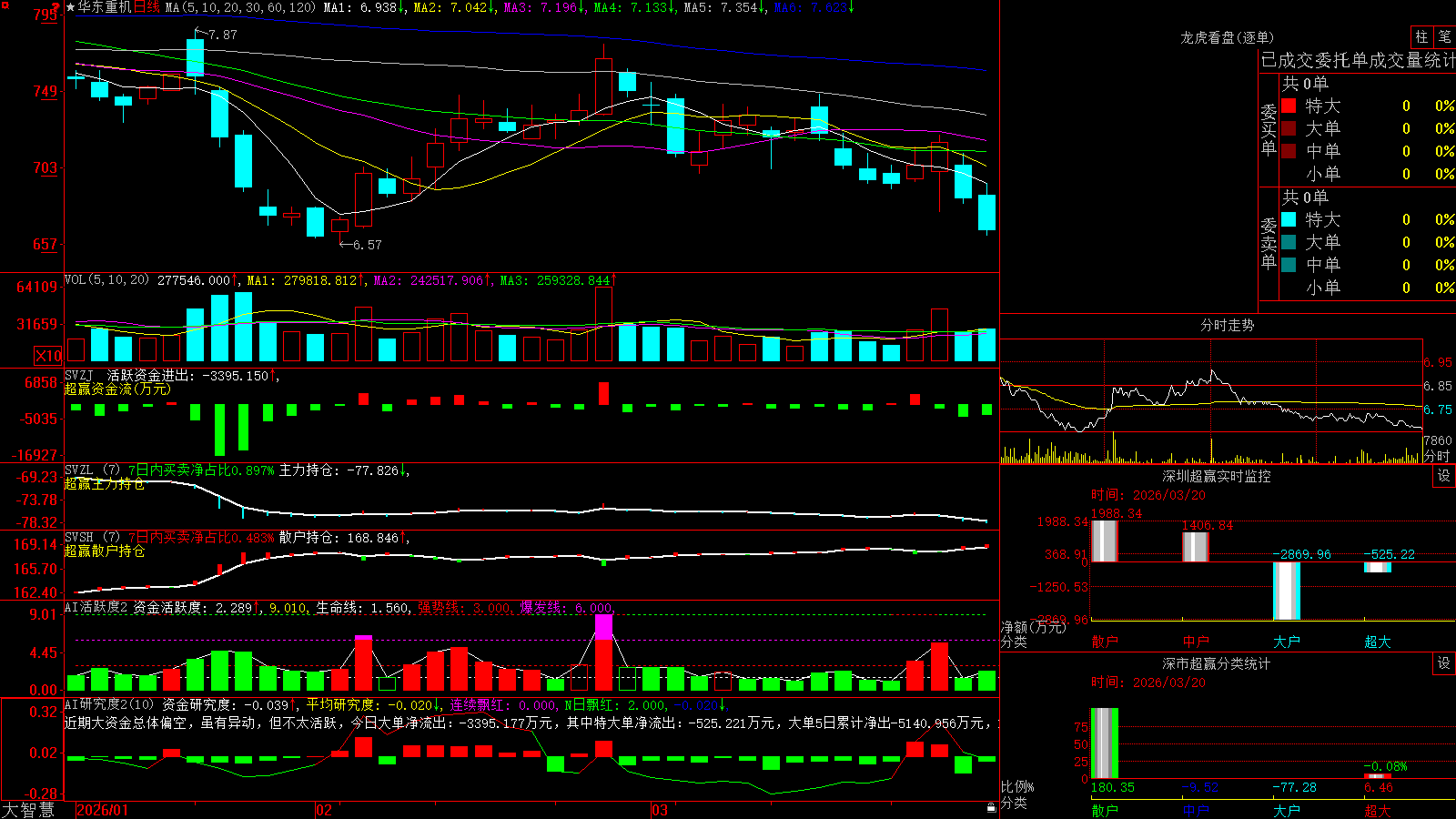This screenshot has width=1456, height=819.
Task: Click the 6.57 low price annotation
Action: tap(367, 245)
